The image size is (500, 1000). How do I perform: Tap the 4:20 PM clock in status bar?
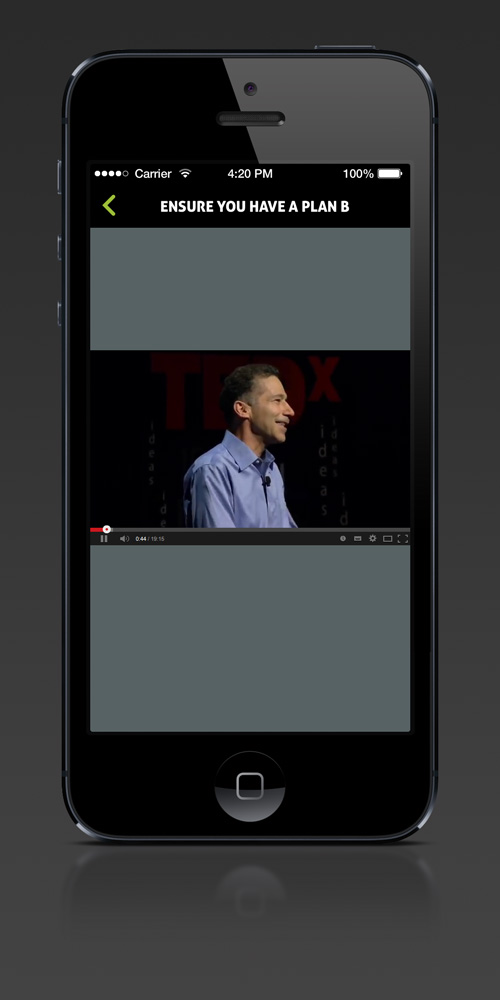(250, 173)
